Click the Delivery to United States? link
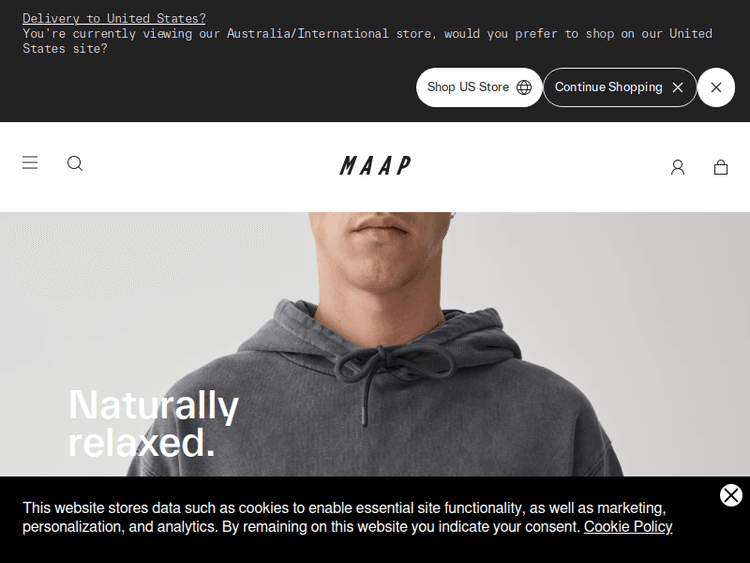This screenshot has height=563, width=750. [x=114, y=18]
